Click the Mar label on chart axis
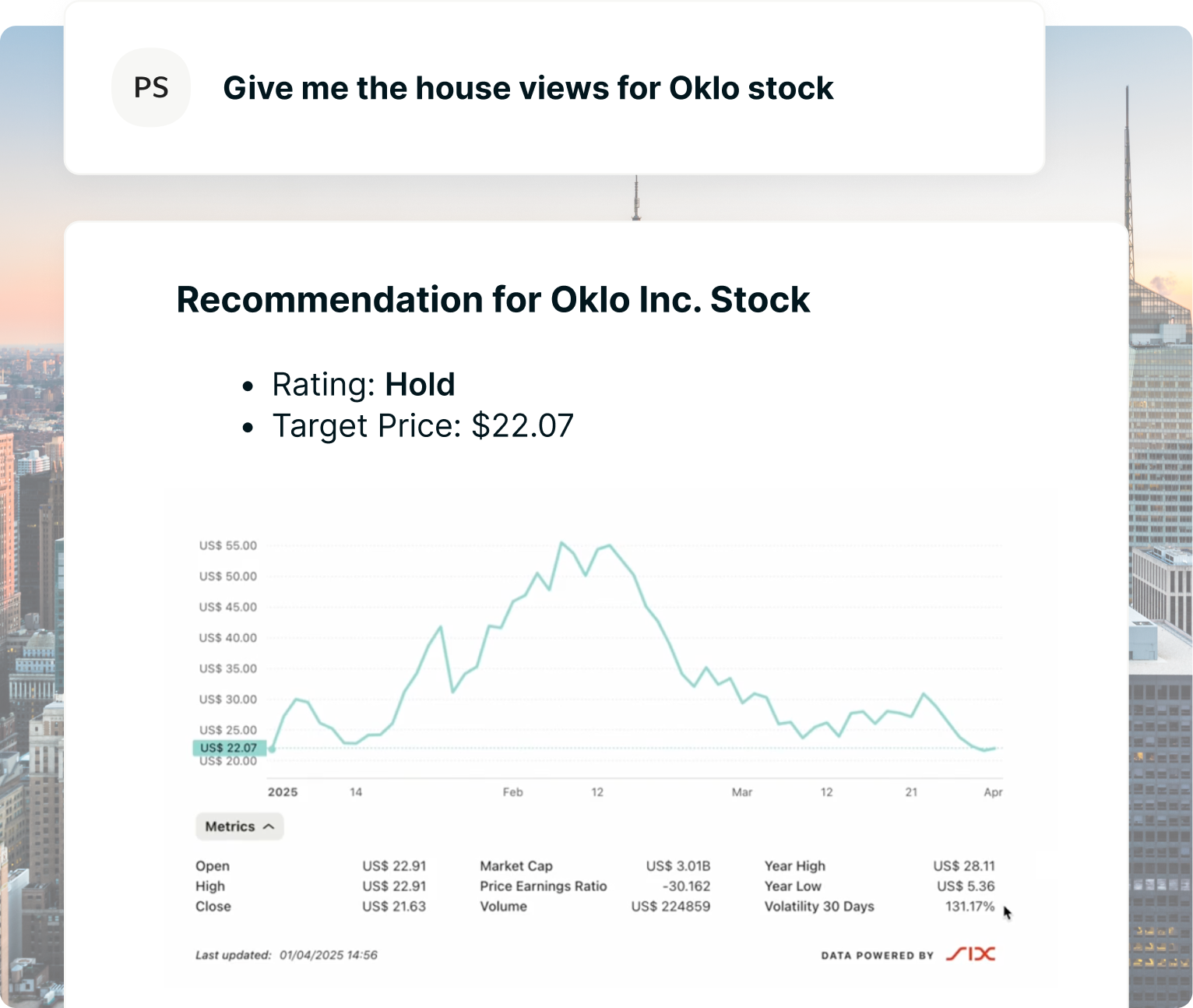 pos(741,792)
